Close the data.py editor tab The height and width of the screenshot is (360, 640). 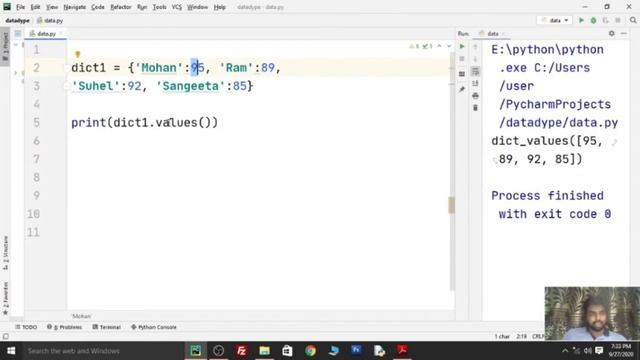click(x=61, y=34)
